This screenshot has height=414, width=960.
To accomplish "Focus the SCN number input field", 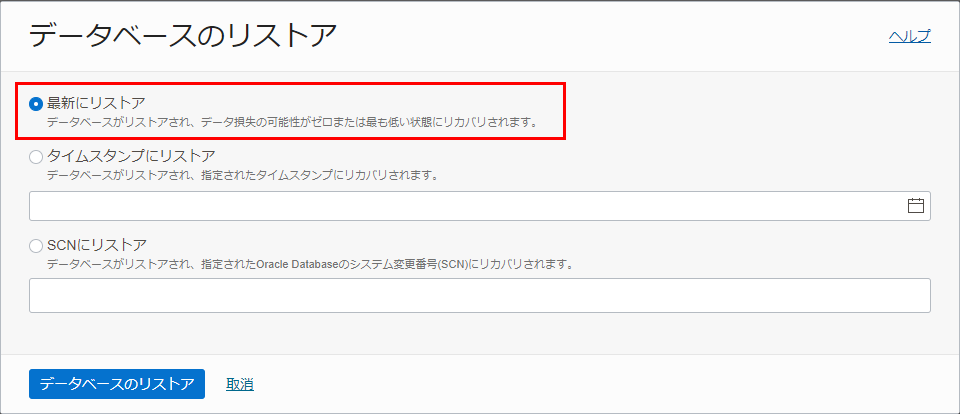I will click(x=480, y=295).
